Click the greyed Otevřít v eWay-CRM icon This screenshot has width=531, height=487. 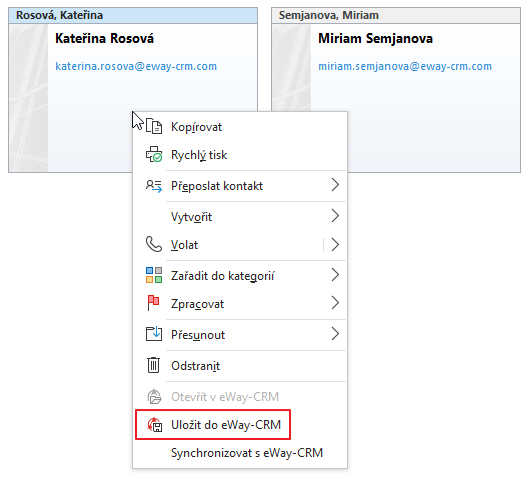[x=154, y=396]
